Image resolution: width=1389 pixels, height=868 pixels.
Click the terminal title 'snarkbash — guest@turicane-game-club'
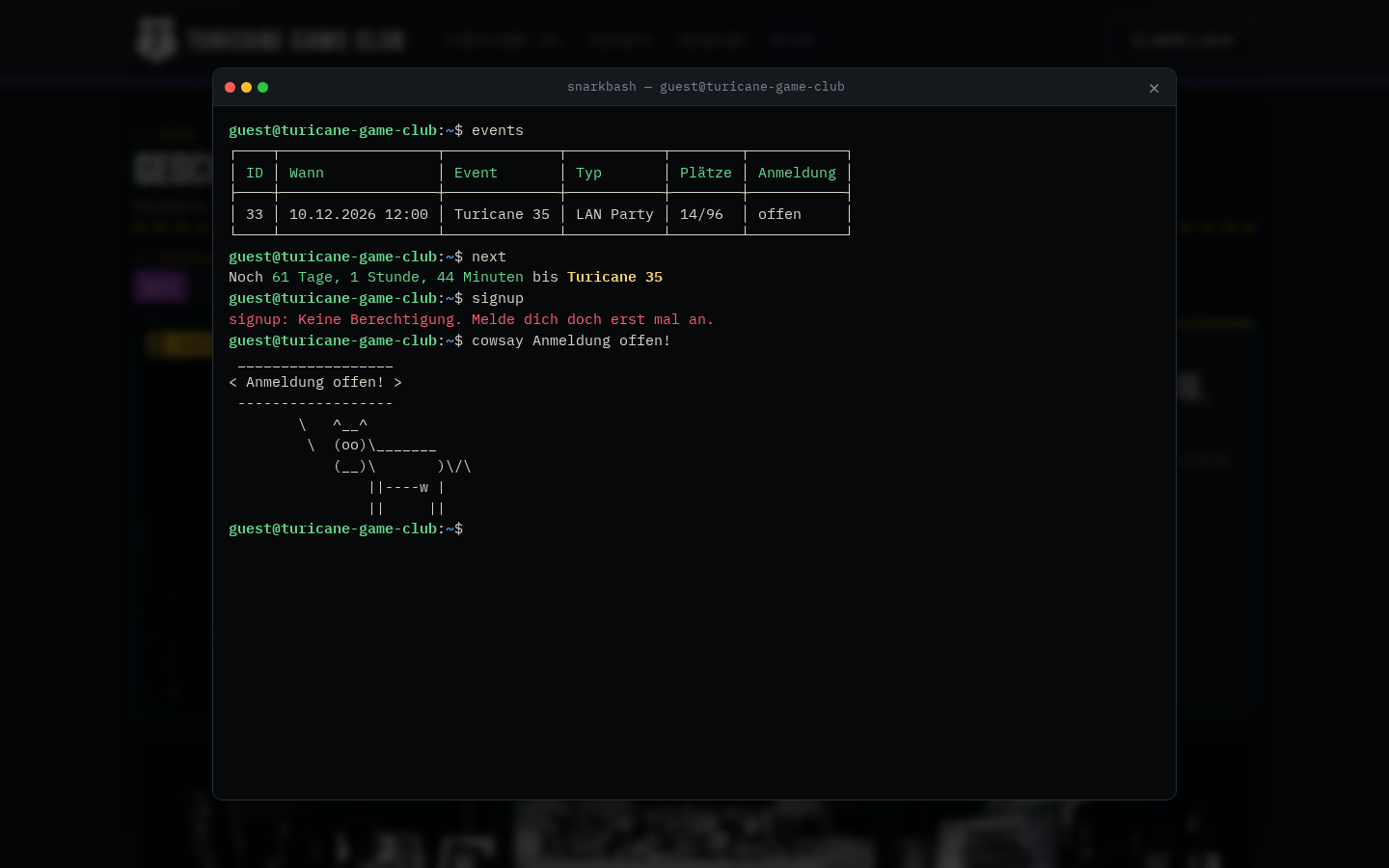pos(705,87)
